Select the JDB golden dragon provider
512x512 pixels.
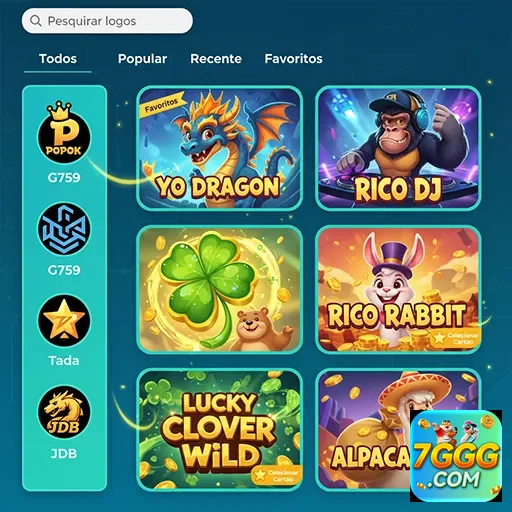[x=64, y=412]
